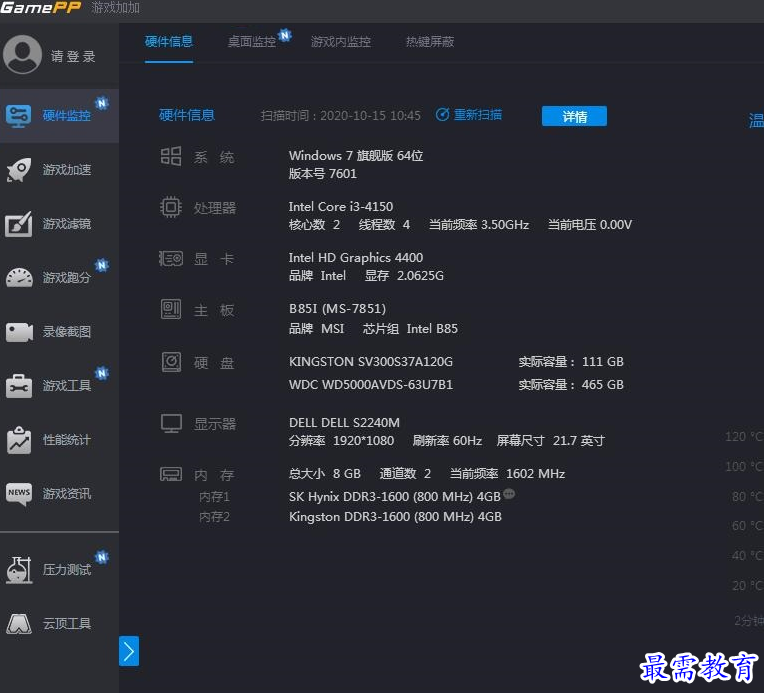Image resolution: width=764 pixels, height=699 pixels.
Task: Select text KINGSTON SV300S37A120G
Action: point(371,361)
